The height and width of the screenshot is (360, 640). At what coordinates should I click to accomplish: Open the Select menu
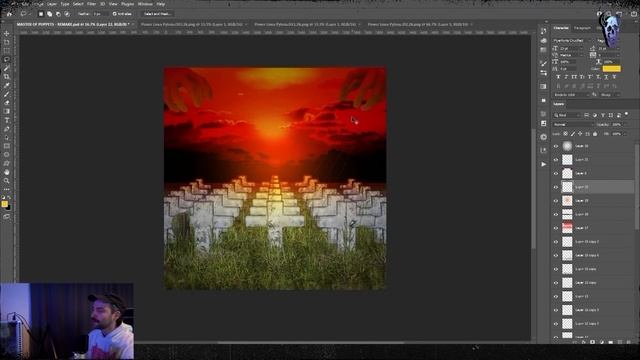pyautogui.click(x=78, y=4)
